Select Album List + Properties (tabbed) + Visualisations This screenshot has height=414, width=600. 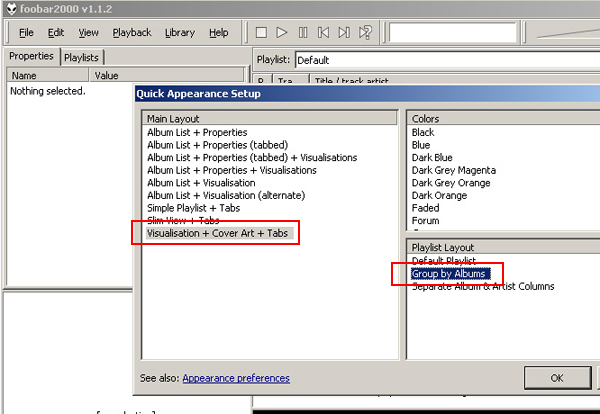tap(252, 158)
